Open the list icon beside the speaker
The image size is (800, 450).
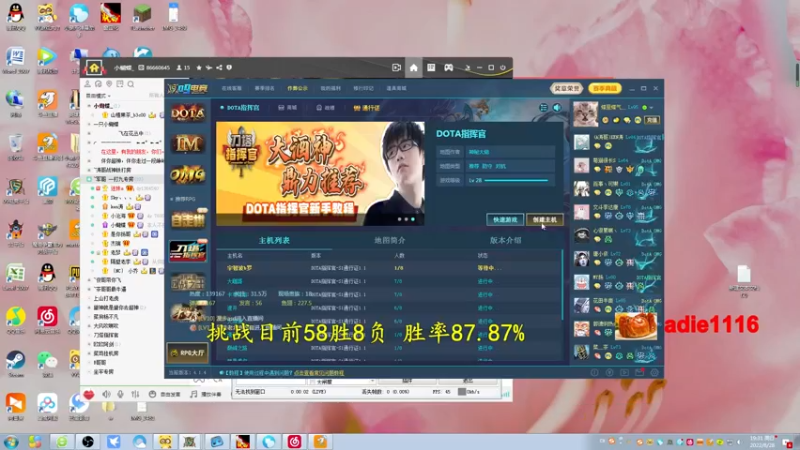pyautogui.click(x=543, y=108)
